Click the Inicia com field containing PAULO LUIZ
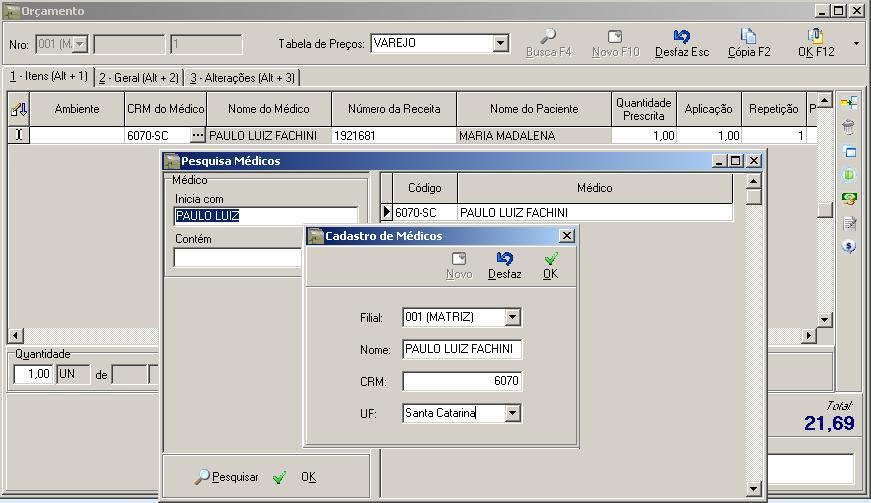Screen dimensions: 871x503 [x=266, y=216]
